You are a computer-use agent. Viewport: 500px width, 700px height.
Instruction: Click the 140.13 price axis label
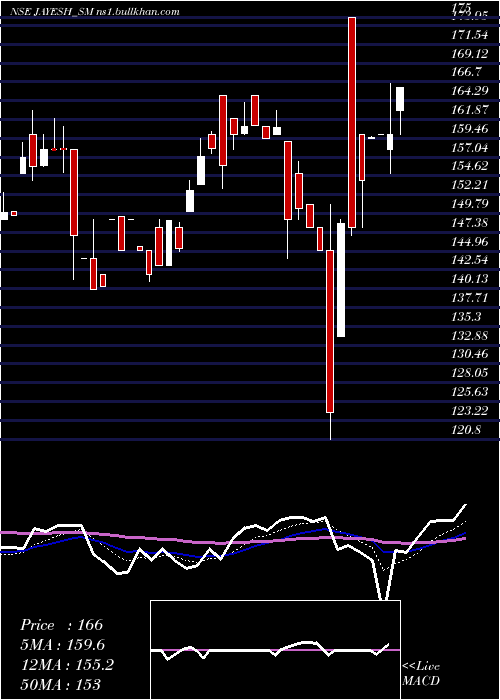[468, 279]
